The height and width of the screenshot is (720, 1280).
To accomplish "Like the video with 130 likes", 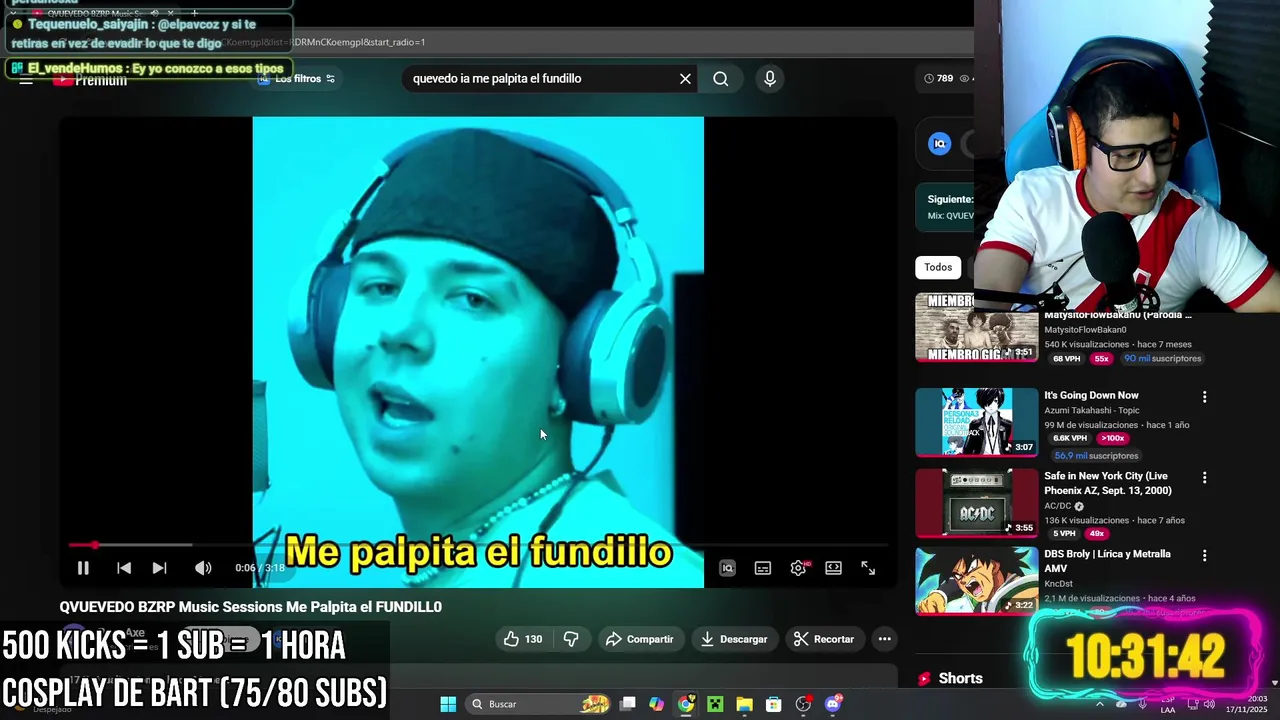I will pos(522,639).
